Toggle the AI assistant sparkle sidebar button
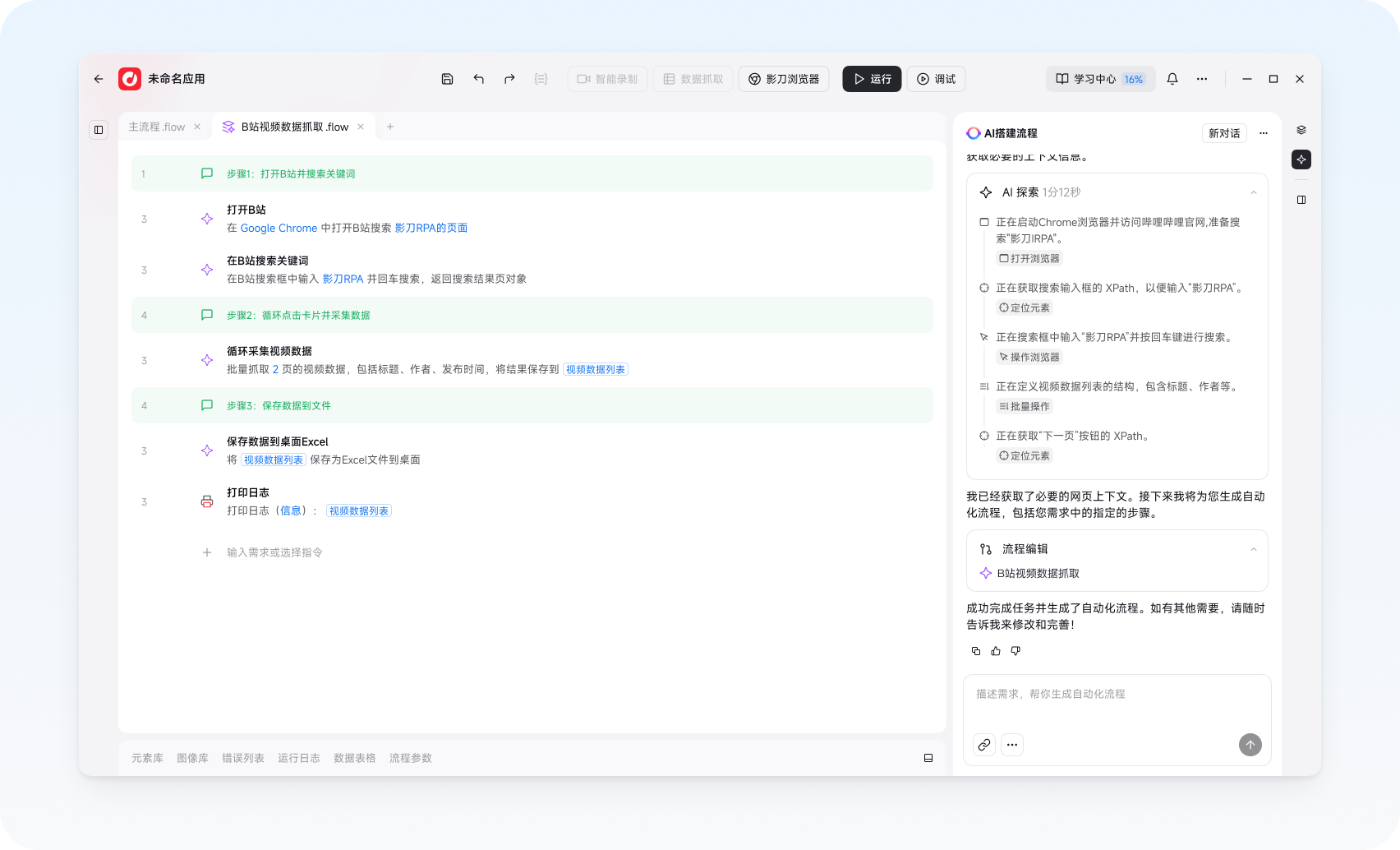Screen dimensions: 1400x850 [x=1301, y=159]
